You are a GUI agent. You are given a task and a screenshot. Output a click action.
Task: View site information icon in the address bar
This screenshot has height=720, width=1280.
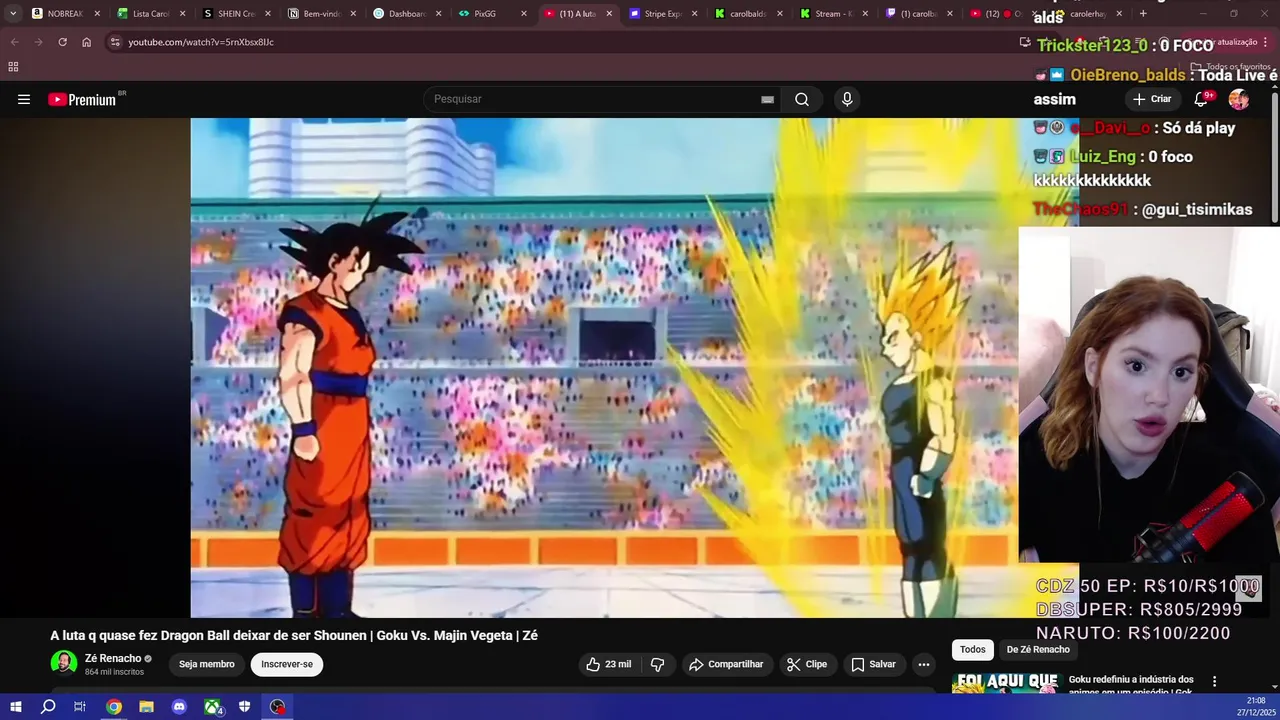(115, 42)
